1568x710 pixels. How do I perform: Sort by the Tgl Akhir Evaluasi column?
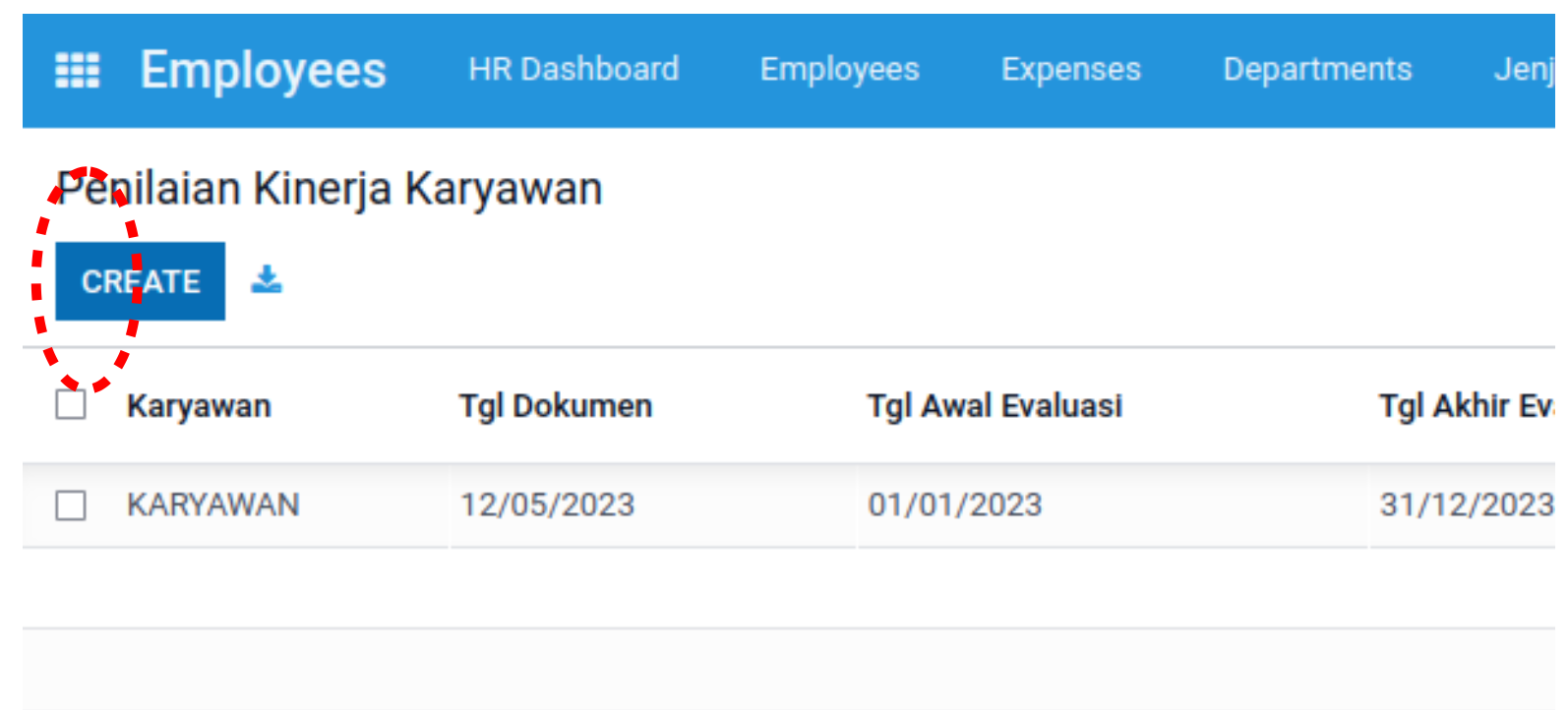[x=1464, y=406]
